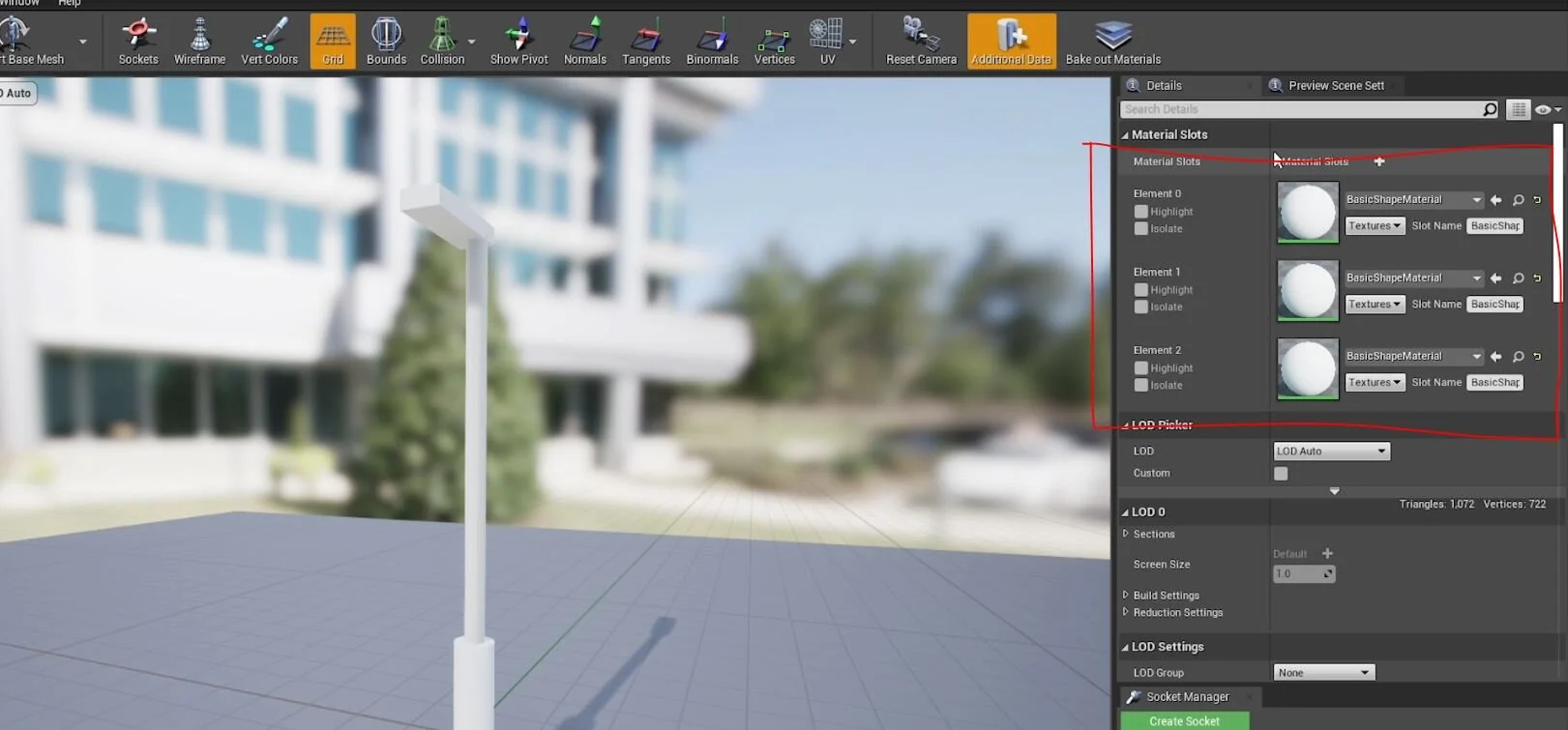The width and height of the screenshot is (1568, 730).
Task: Open Element 1 Textures dropdown
Action: tap(1375, 304)
